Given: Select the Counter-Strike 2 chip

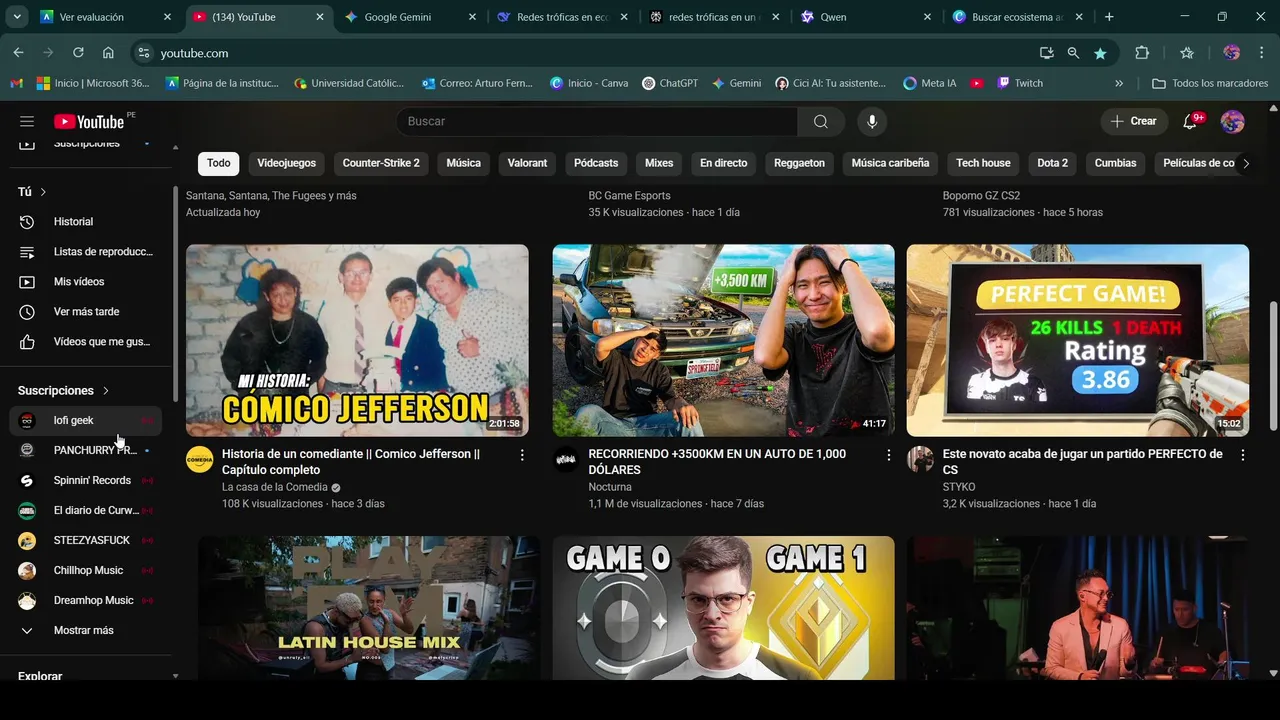Looking at the screenshot, I should tap(381, 163).
